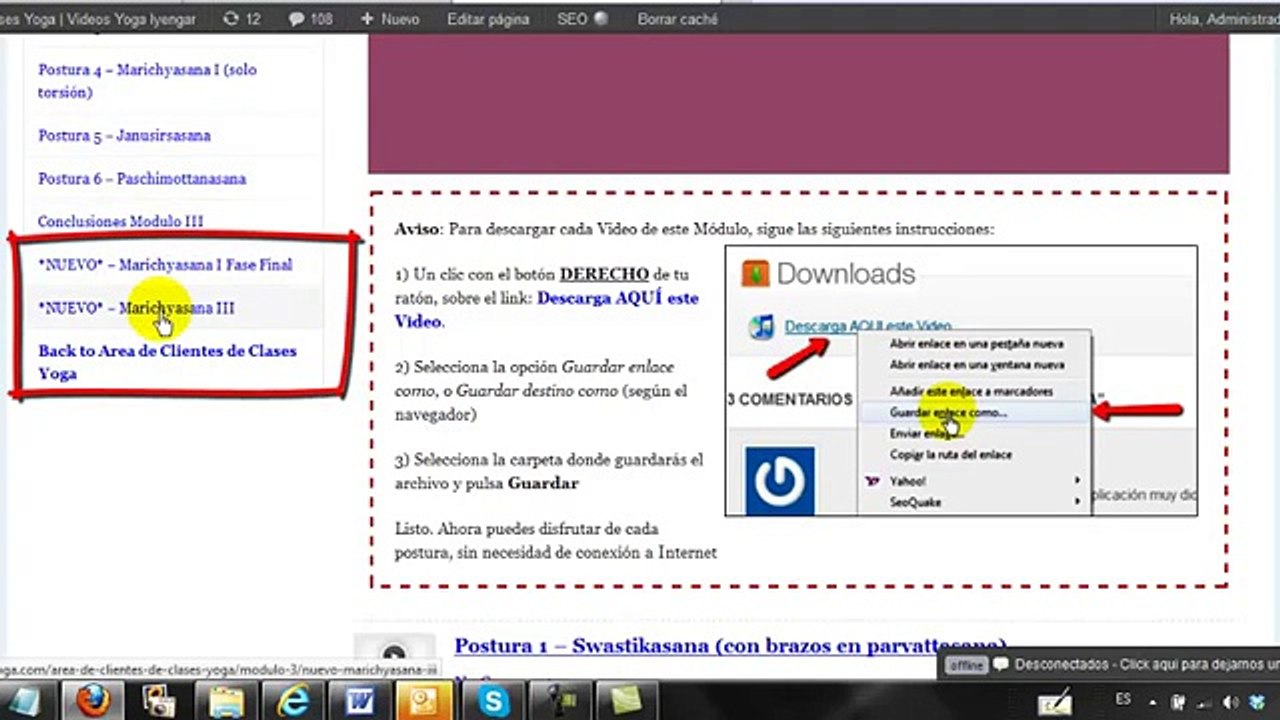Launch Internet Explorer from the taskbar
Viewport: 1280px width, 720px height.
coord(293,701)
